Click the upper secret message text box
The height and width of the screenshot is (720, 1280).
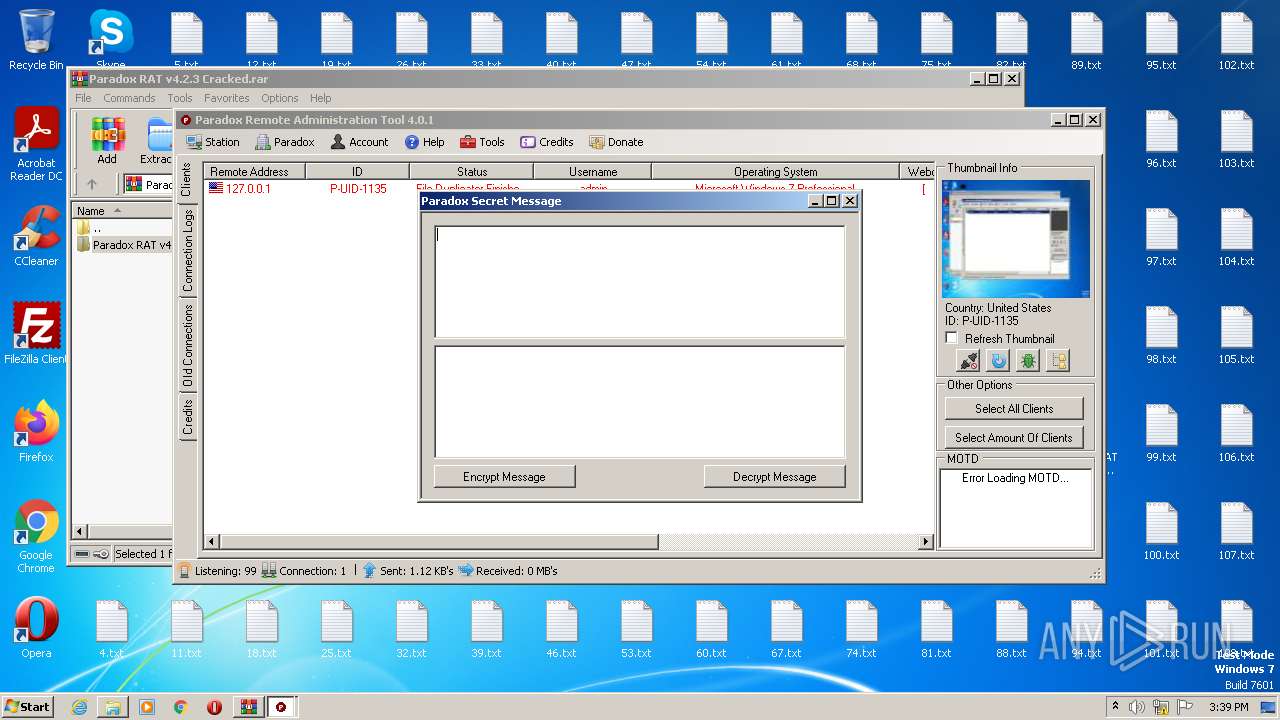639,282
